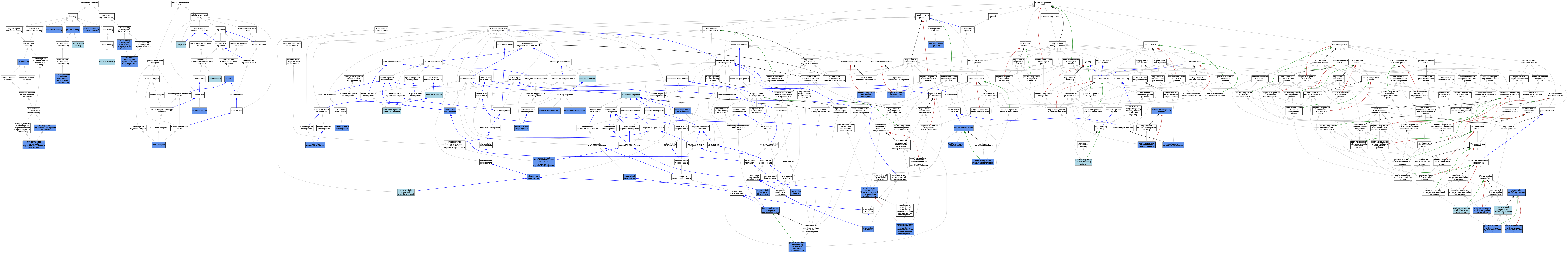Click the developmental process node

pyautogui.click(x=923, y=17)
